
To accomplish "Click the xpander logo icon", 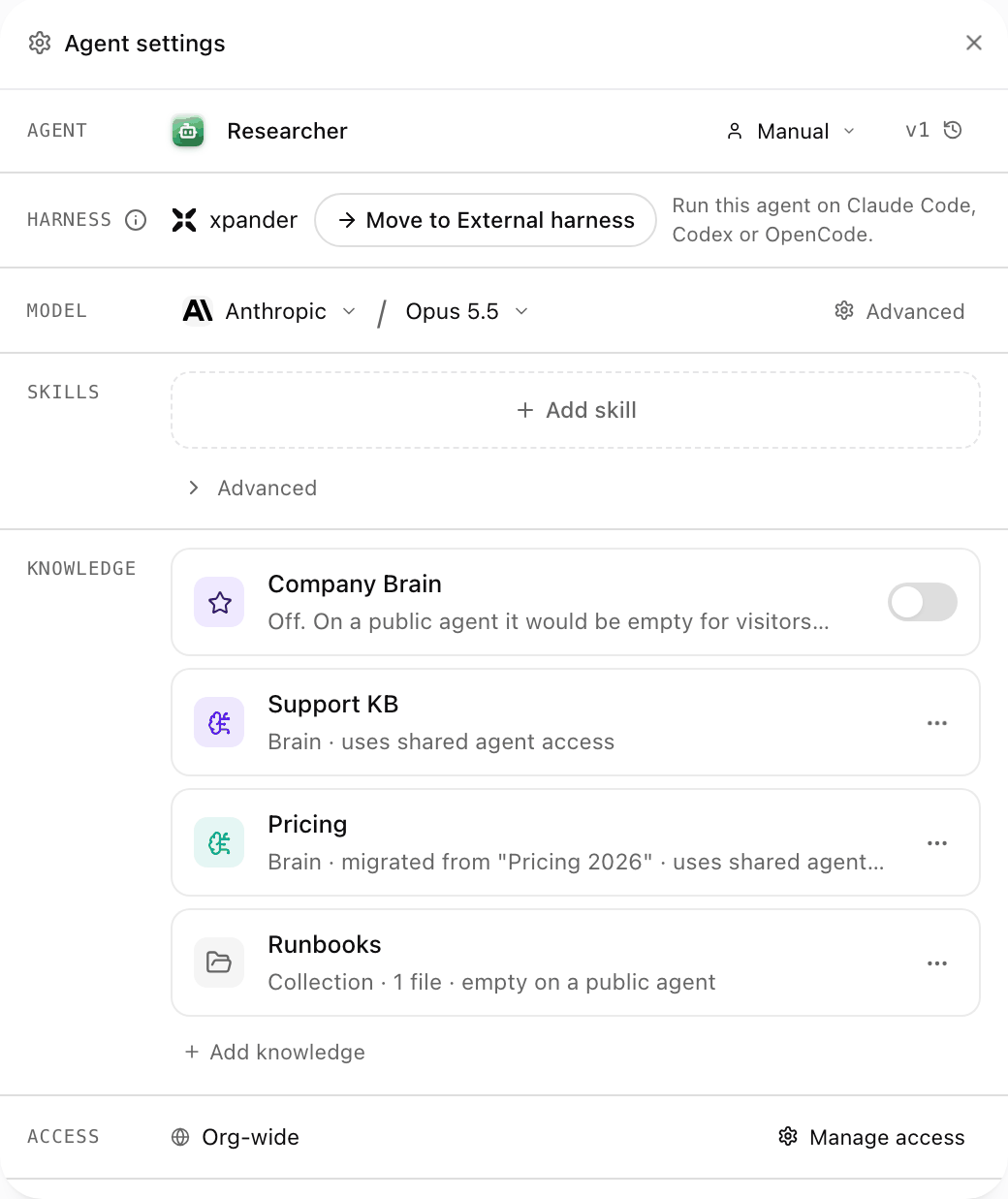I will coord(184,220).
